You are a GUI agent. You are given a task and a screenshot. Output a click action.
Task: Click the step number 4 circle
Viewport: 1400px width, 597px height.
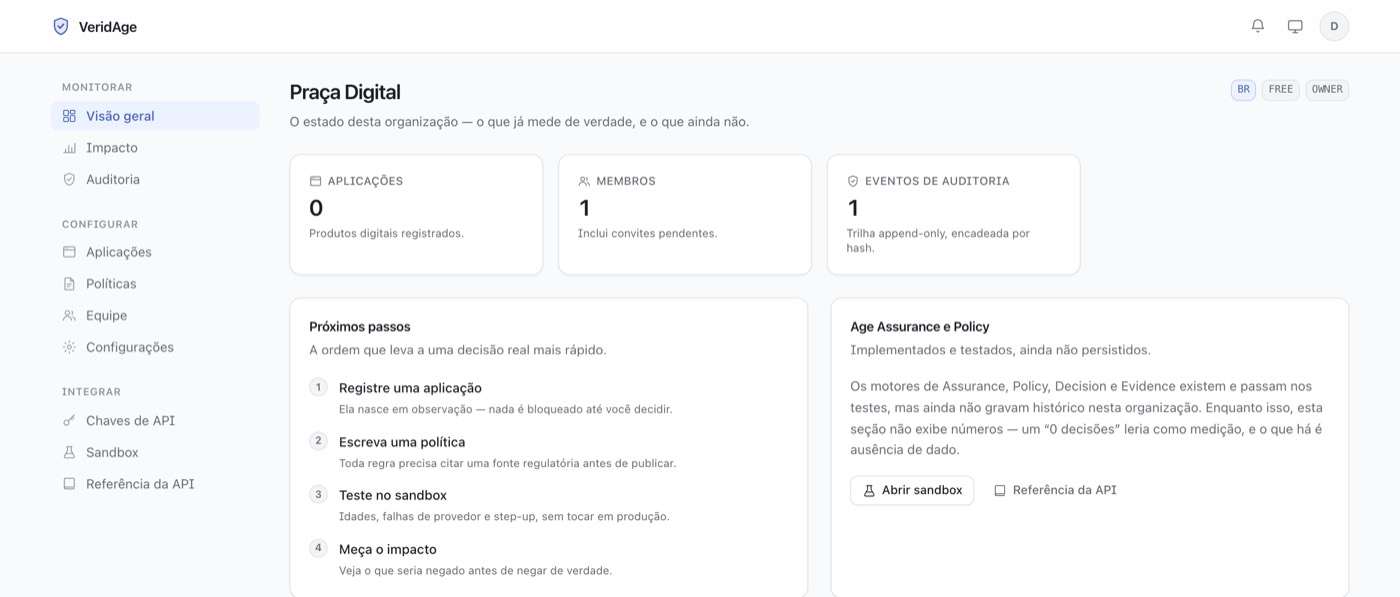[318, 548]
